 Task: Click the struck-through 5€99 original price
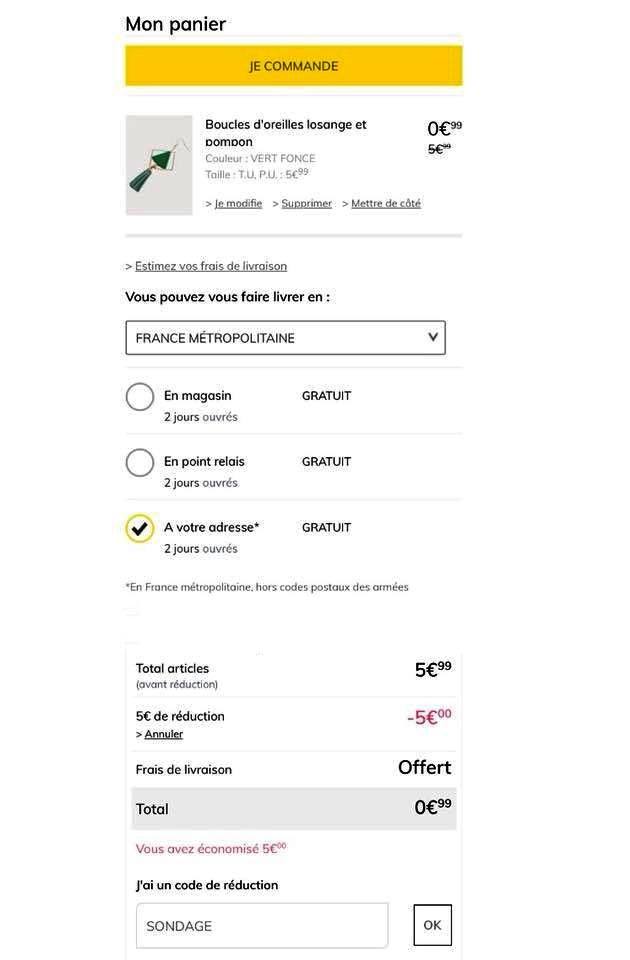point(439,149)
